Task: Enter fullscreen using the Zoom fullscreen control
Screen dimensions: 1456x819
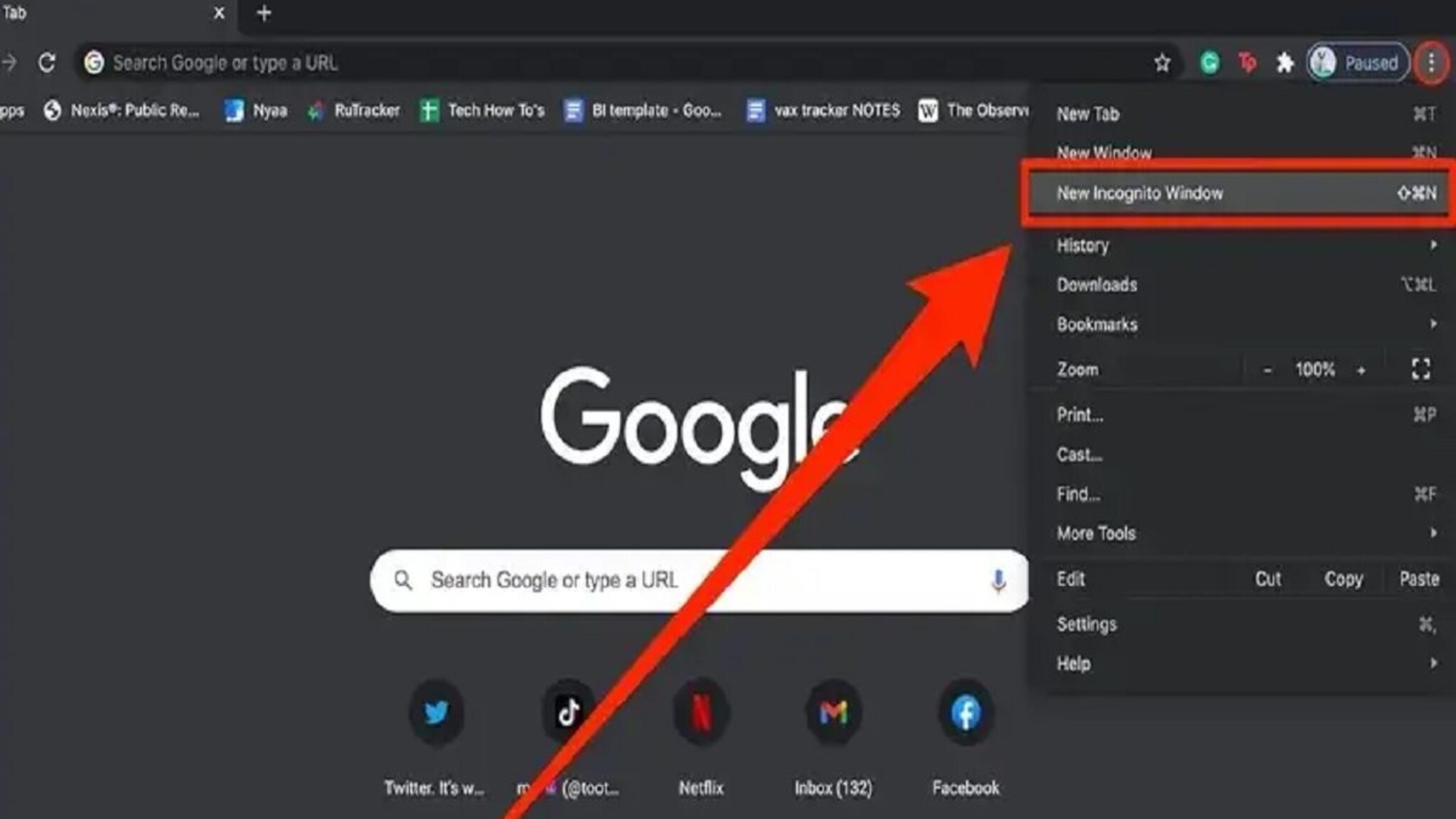Action: point(1421,369)
